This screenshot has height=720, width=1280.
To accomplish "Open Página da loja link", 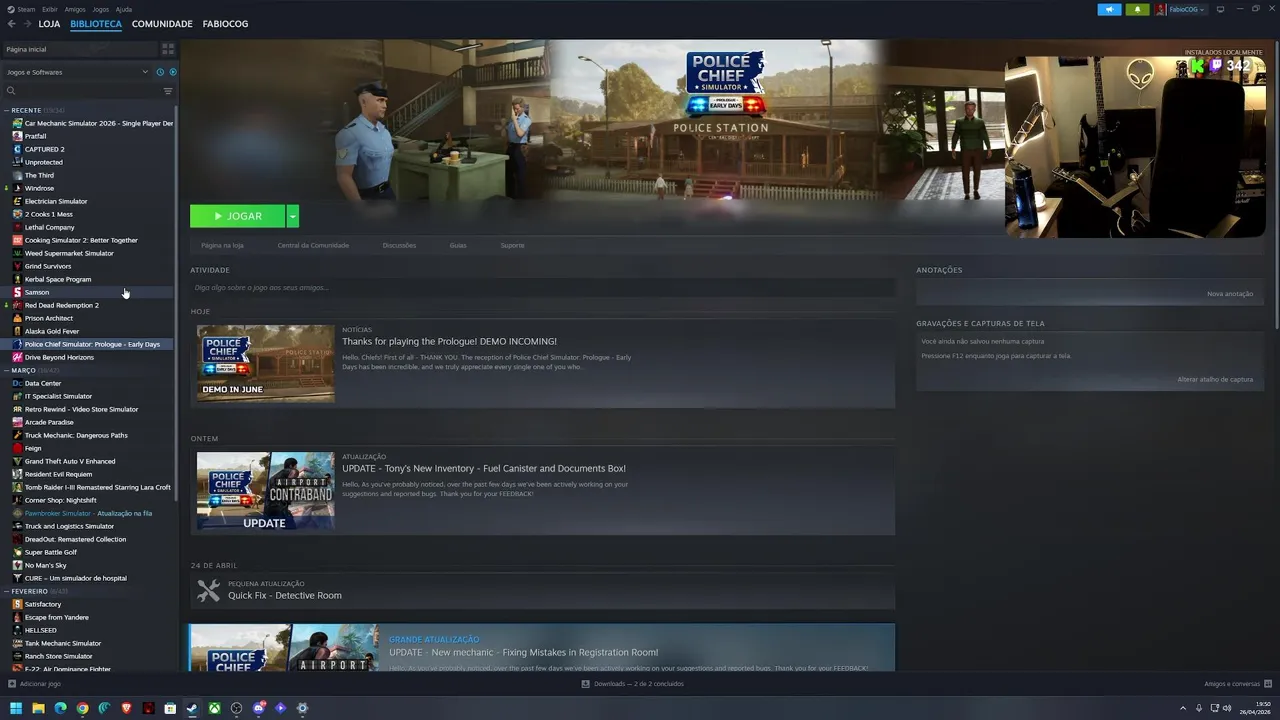I will tap(222, 245).
